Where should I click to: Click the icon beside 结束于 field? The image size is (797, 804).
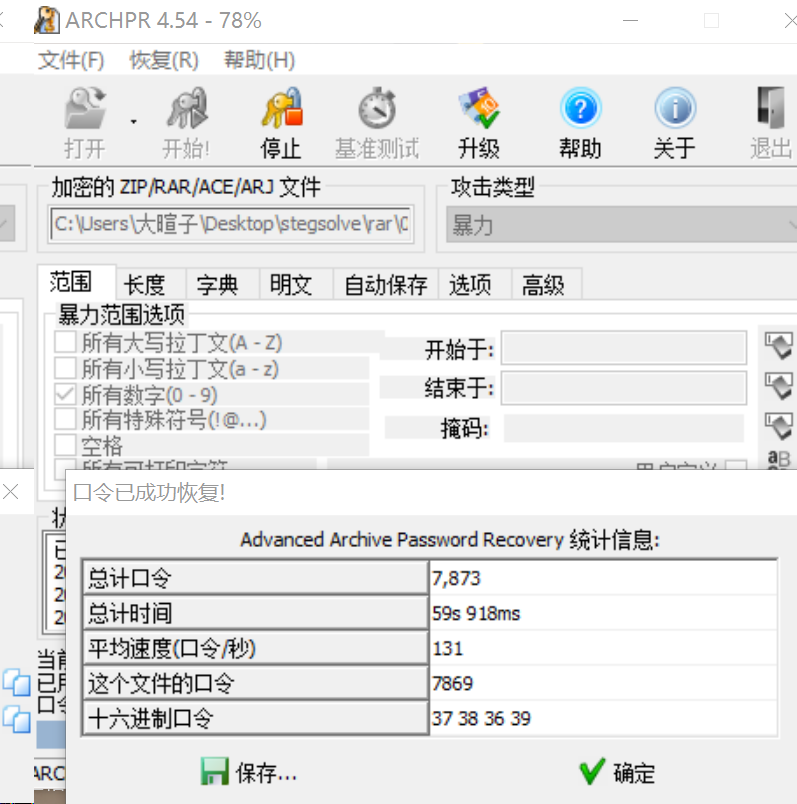tap(779, 386)
